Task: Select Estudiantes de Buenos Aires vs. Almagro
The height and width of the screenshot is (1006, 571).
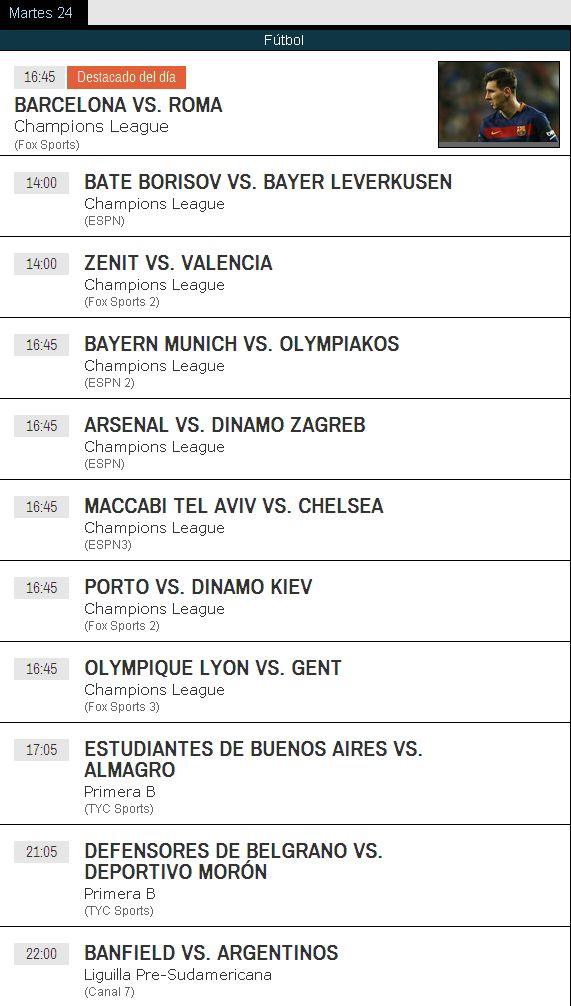Action: [x=253, y=759]
